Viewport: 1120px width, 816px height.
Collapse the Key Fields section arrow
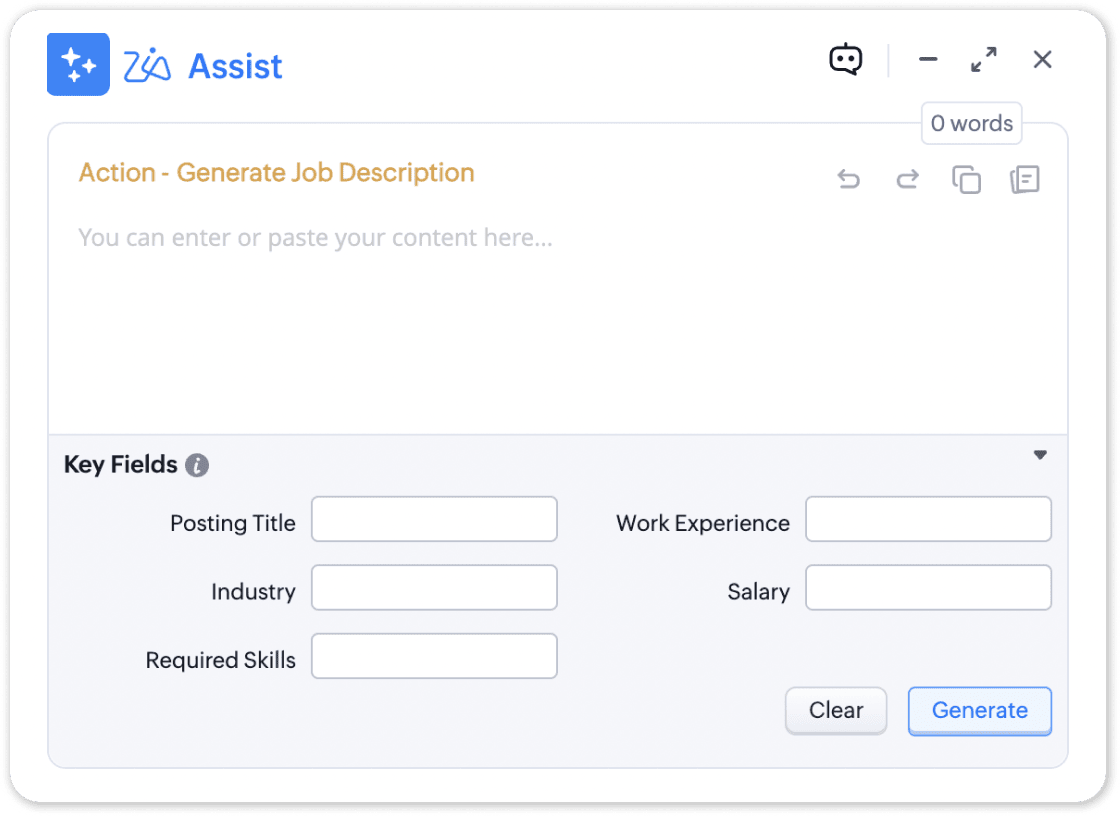pos(1040,455)
